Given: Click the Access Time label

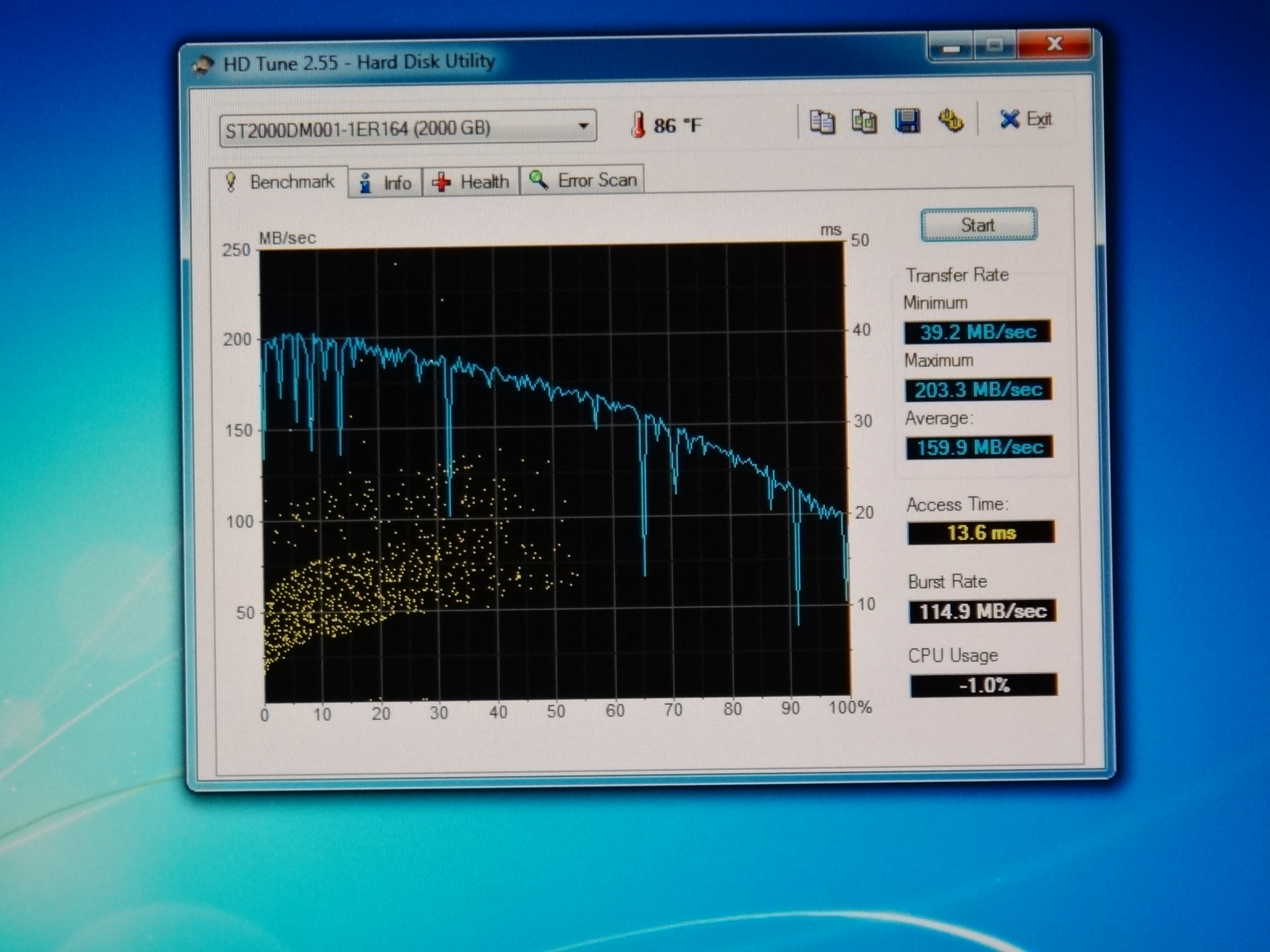Looking at the screenshot, I should tap(957, 504).
